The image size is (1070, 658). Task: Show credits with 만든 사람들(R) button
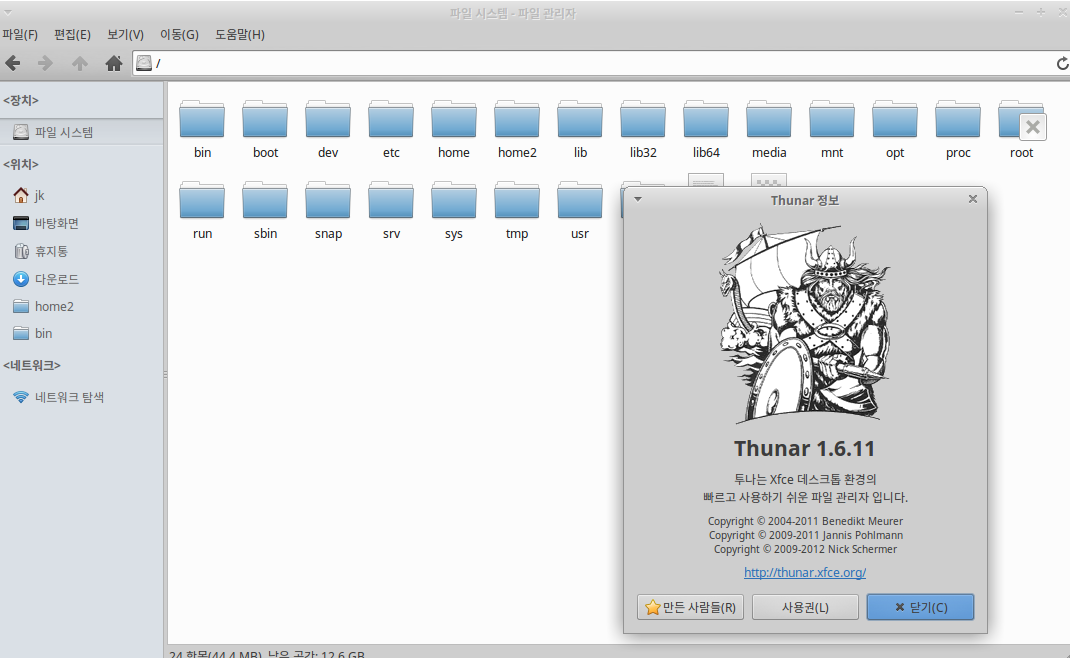pyautogui.click(x=691, y=607)
